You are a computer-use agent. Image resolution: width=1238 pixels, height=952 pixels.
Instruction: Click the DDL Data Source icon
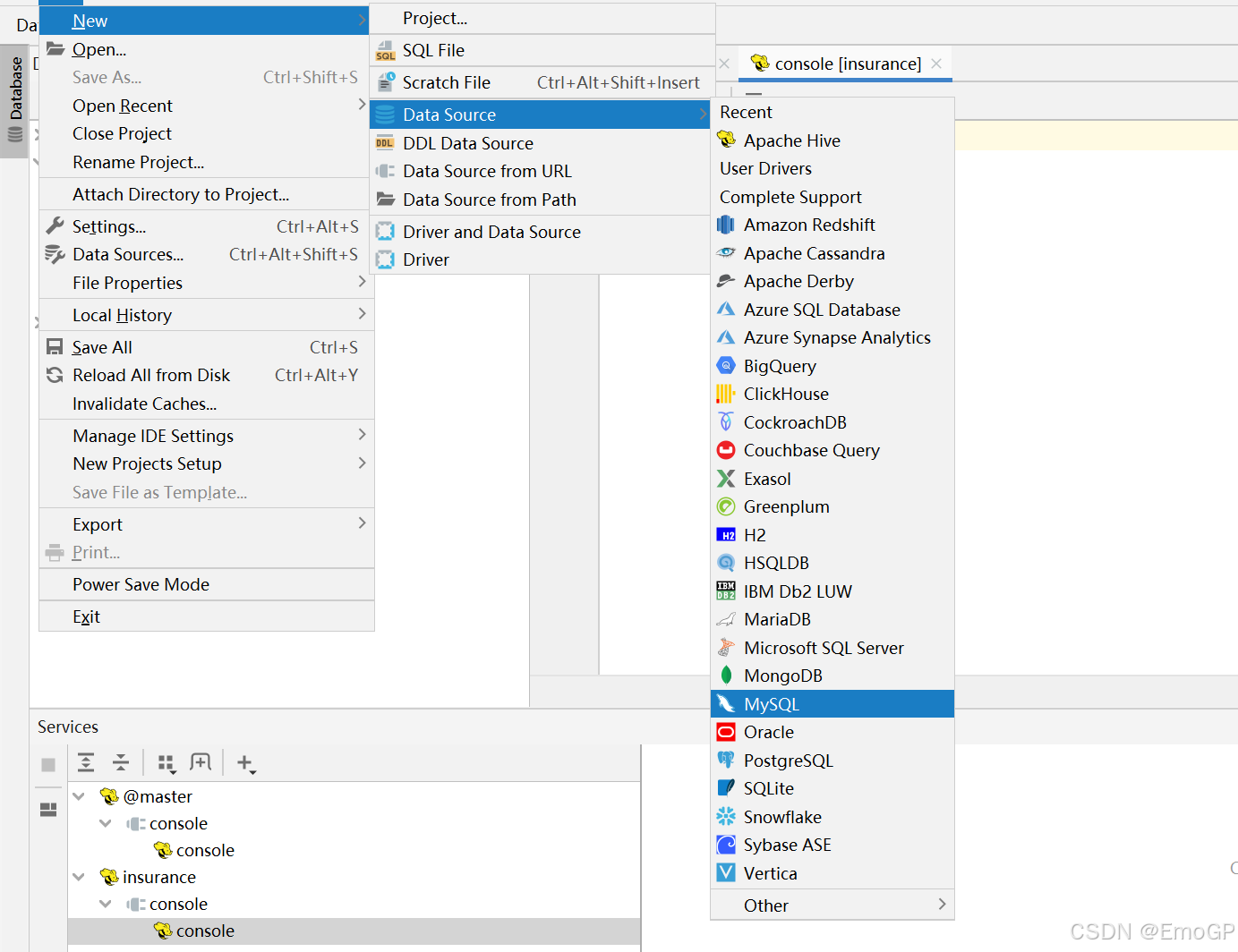tap(385, 143)
